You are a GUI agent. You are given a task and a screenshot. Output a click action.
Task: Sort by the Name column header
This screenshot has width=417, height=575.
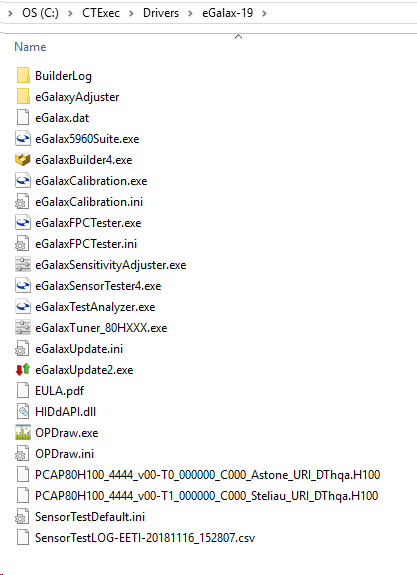(30, 47)
